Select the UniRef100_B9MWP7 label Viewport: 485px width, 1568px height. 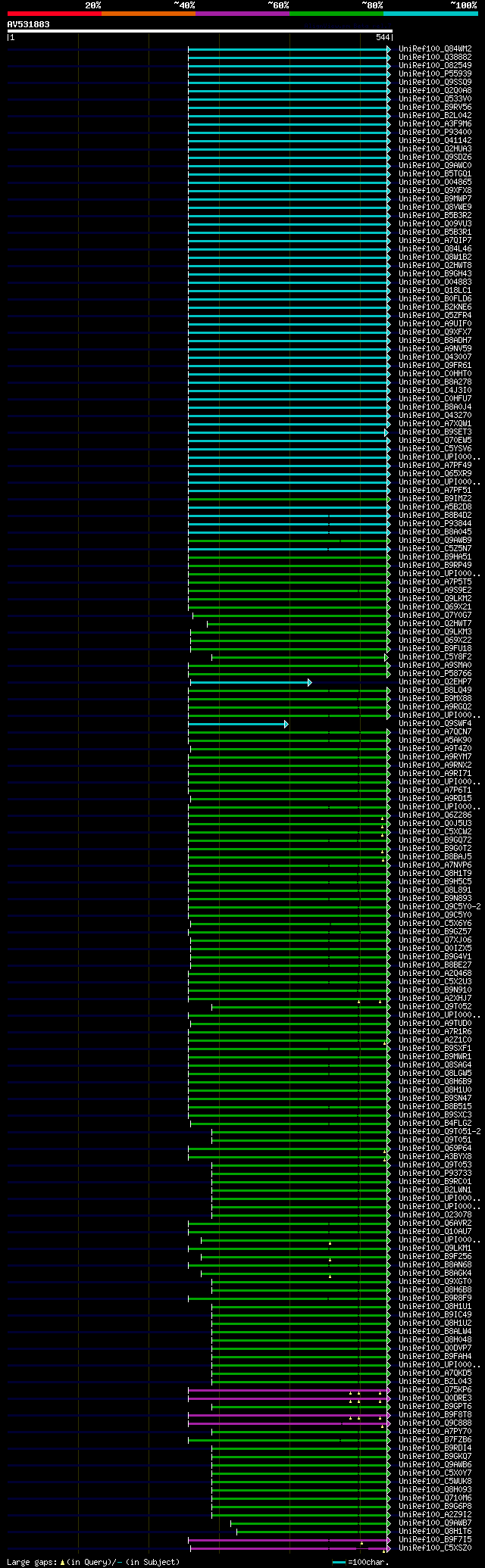(x=435, y=199)
